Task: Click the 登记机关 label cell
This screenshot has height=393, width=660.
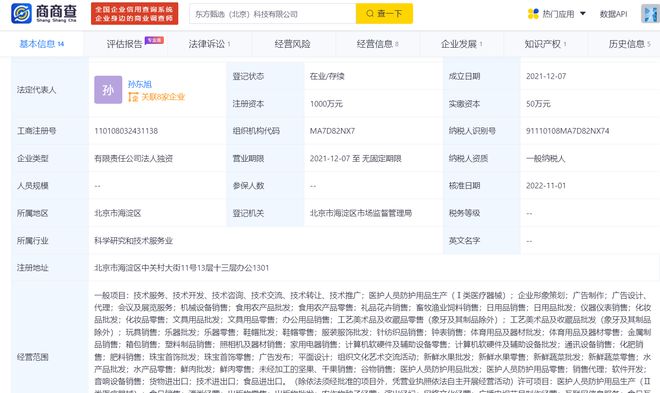Action: pyautogui.click(x=265, y=213)
